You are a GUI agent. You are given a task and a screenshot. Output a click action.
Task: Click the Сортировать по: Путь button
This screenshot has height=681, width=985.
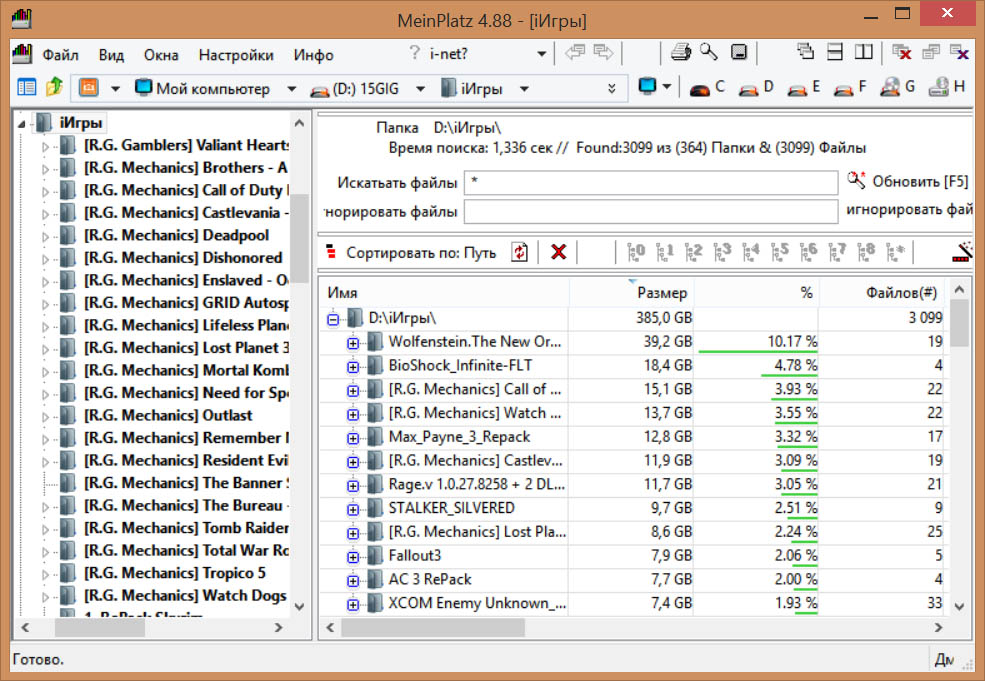coord(411,253)
